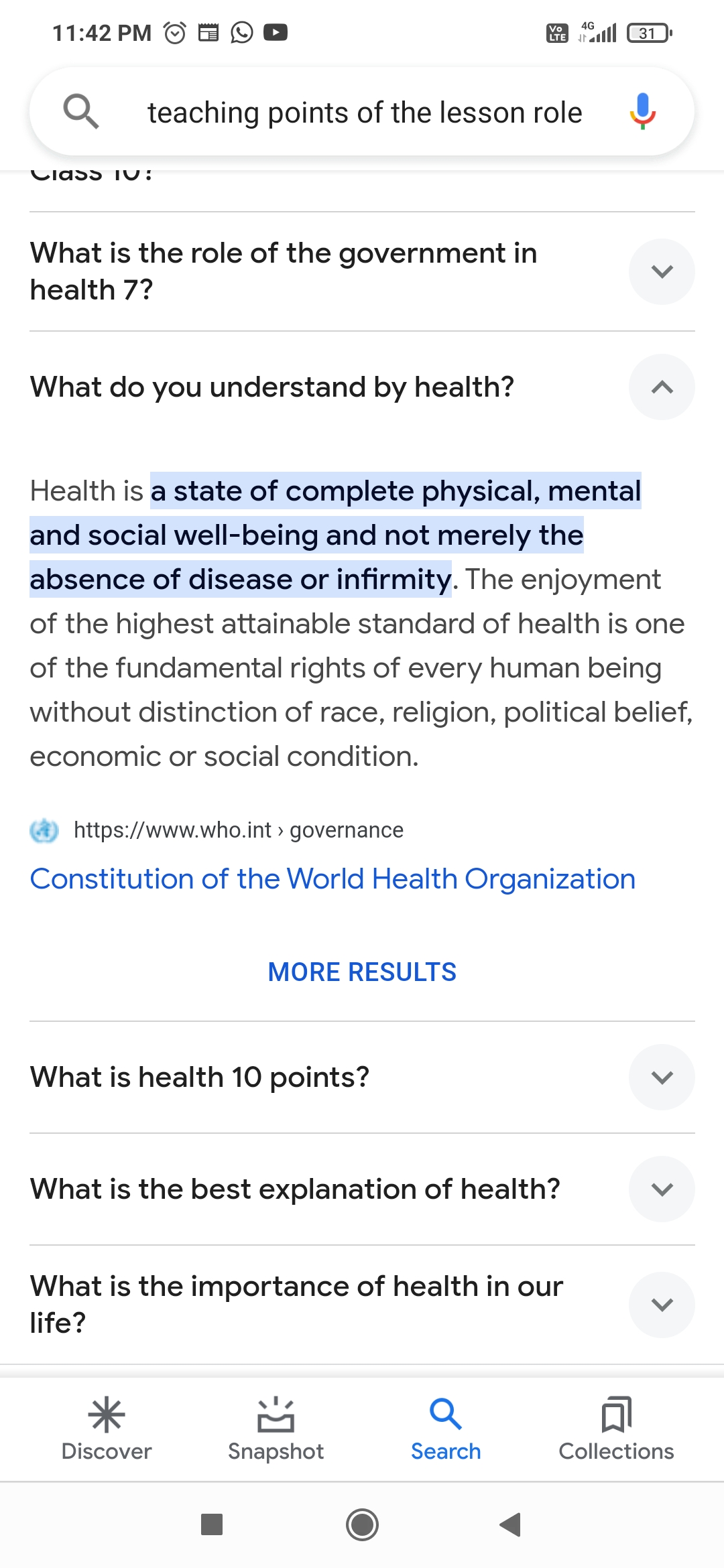Tap the recent apps square button
Image resolution: width=724 pixels, height=1568 pixels.
coord(212,1524)
